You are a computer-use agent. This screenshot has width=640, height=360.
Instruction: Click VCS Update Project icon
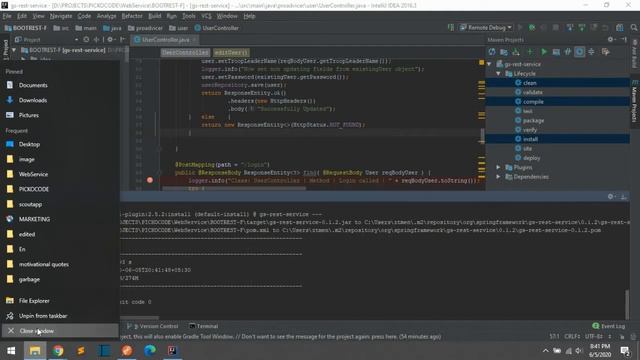pyautogui.click(x=570, y=28)
